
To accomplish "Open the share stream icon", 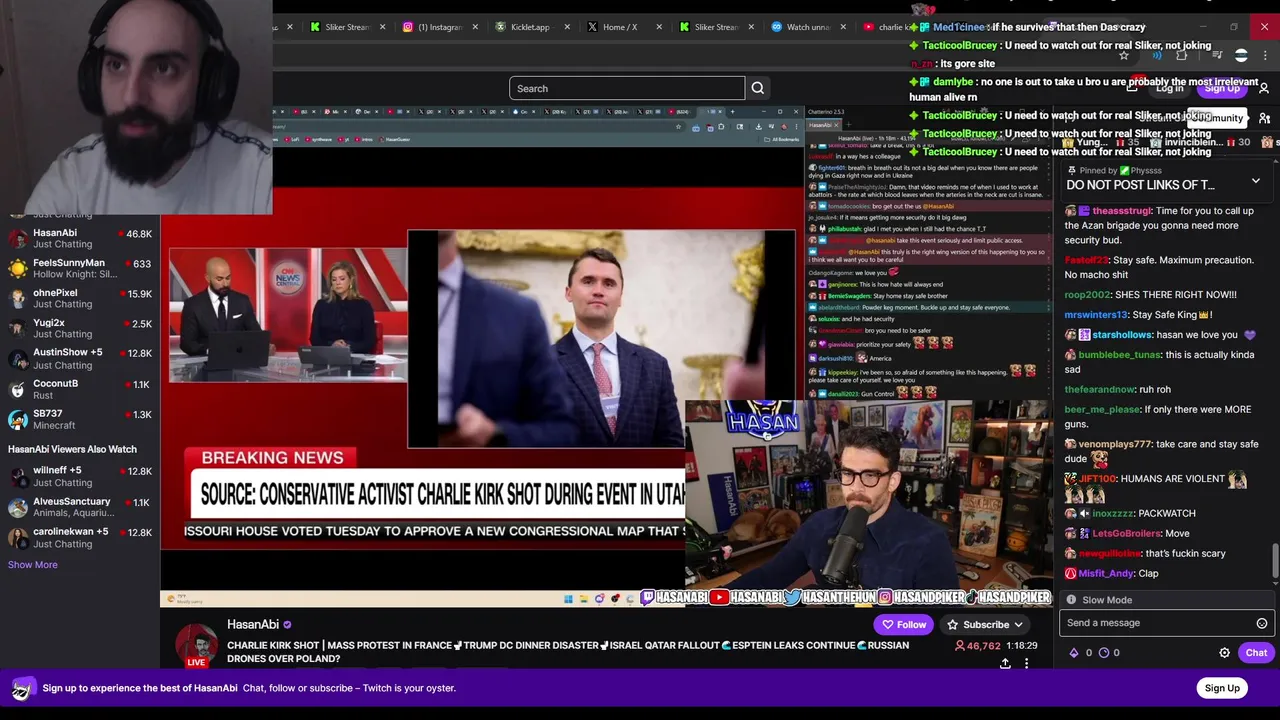I will click(x=1005, y=663).
